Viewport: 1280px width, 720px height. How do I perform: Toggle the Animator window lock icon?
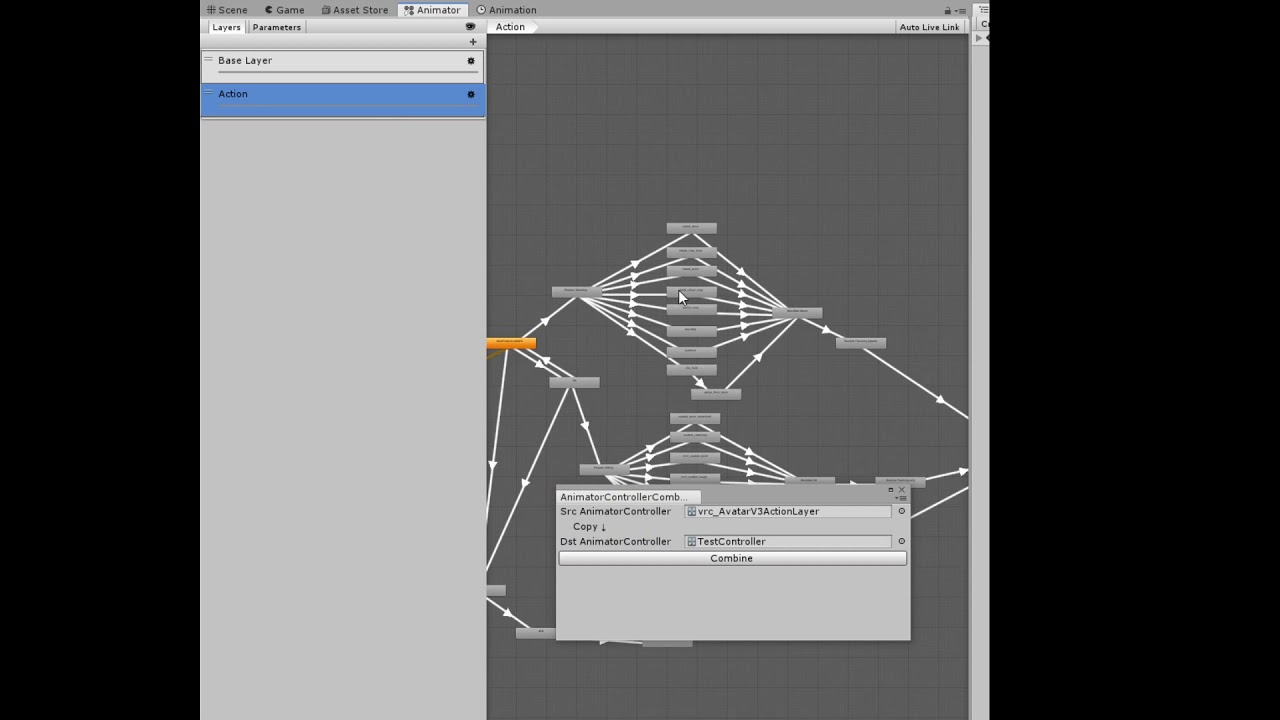(x=947, y=11)
